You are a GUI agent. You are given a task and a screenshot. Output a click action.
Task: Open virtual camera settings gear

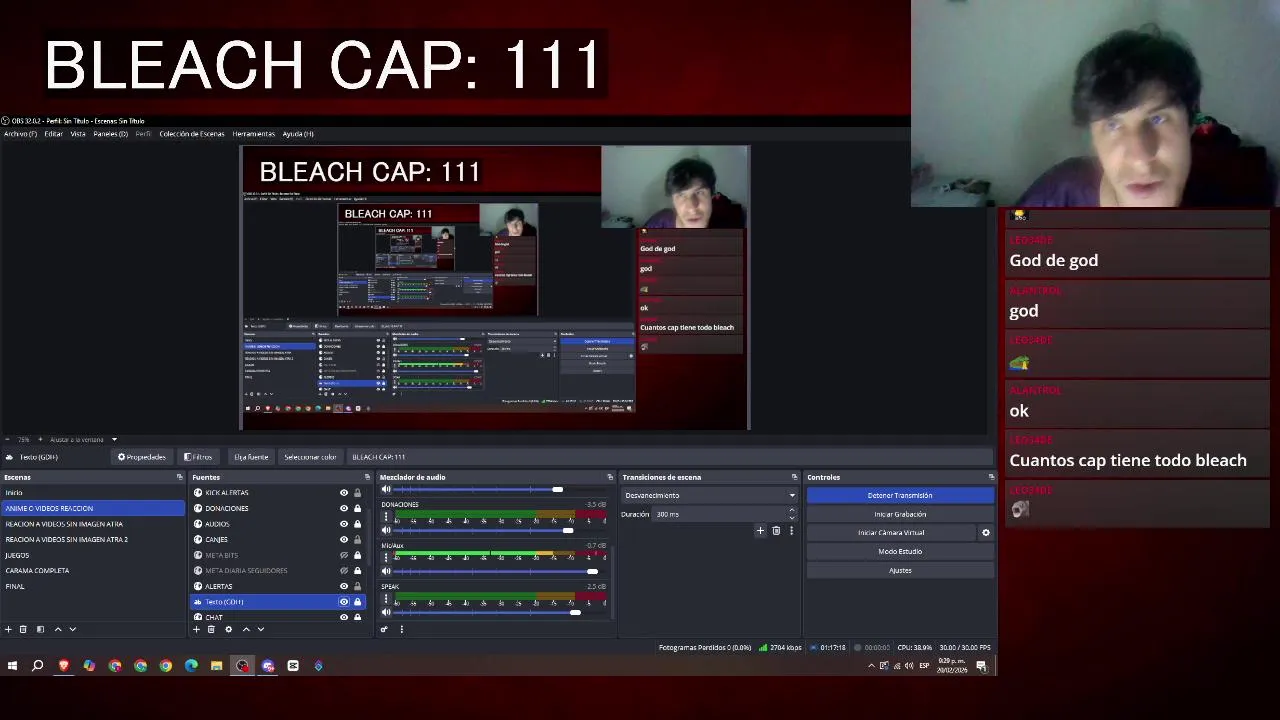[985, 533]
